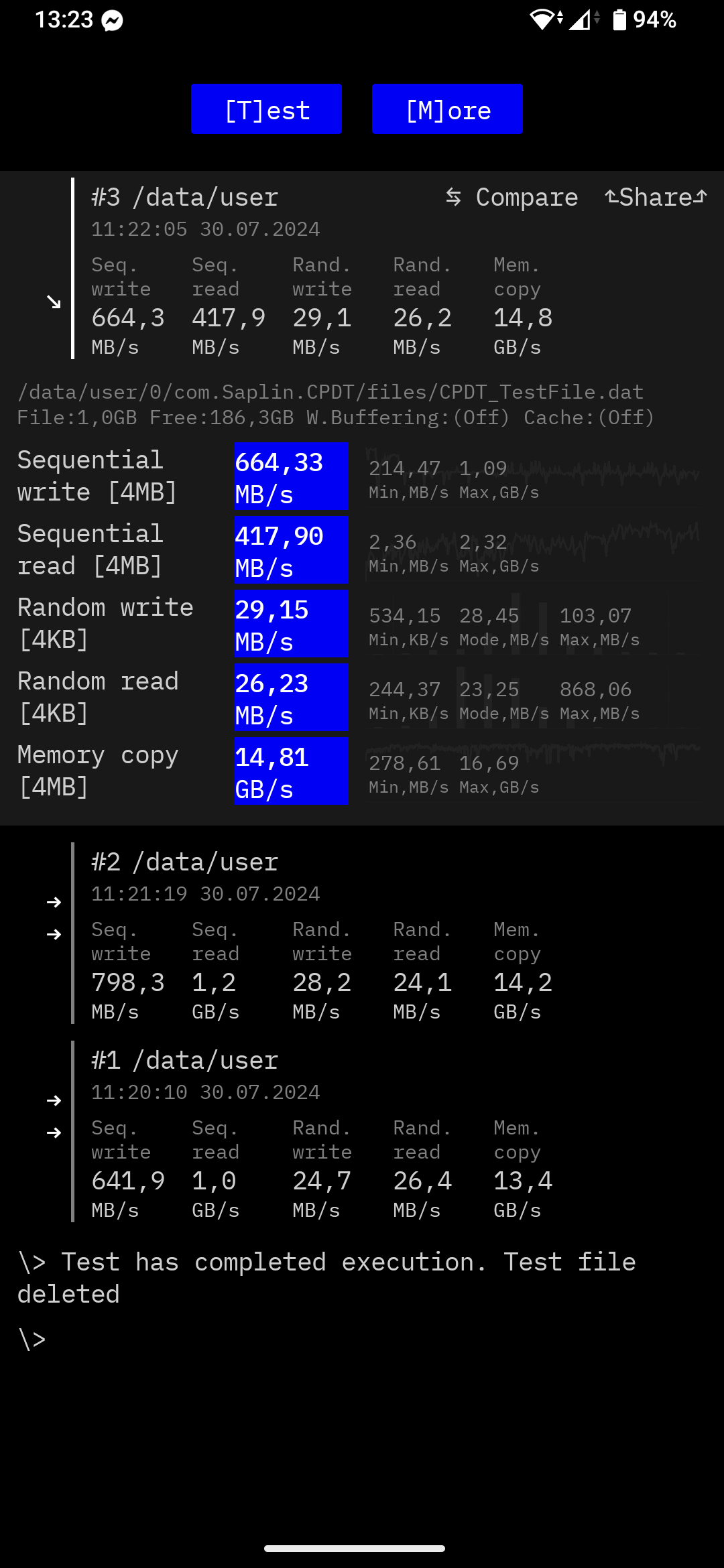This screenshot has width=724, height=1568.
Task: Open the [M]ore menu
Action: pyautogui.click(x=447, y=109)
